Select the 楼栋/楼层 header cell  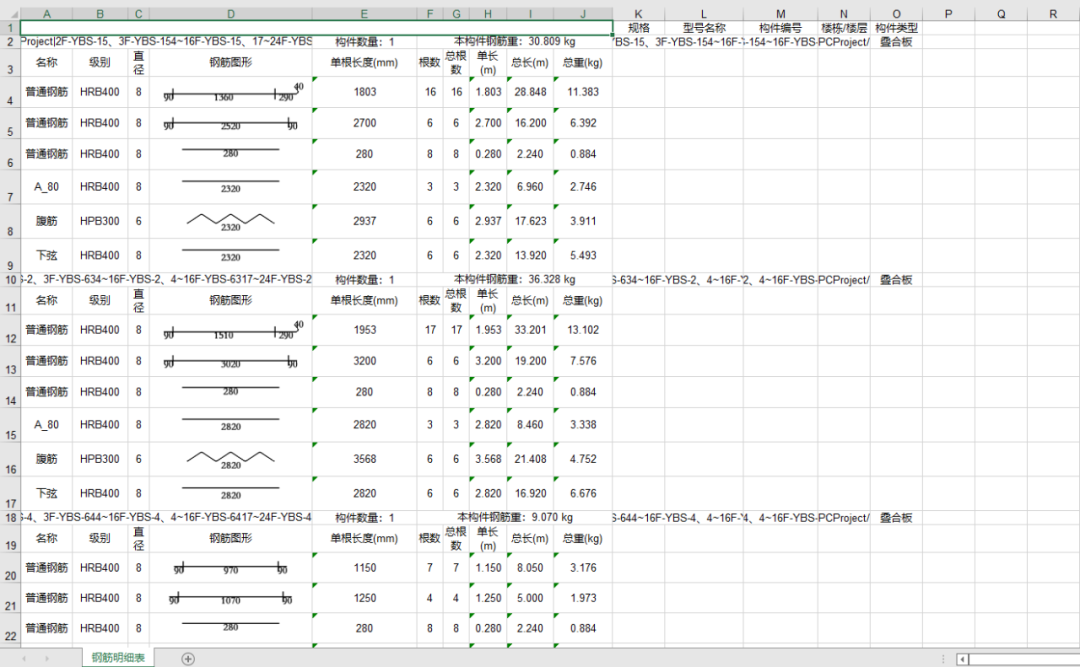(843, 28)
